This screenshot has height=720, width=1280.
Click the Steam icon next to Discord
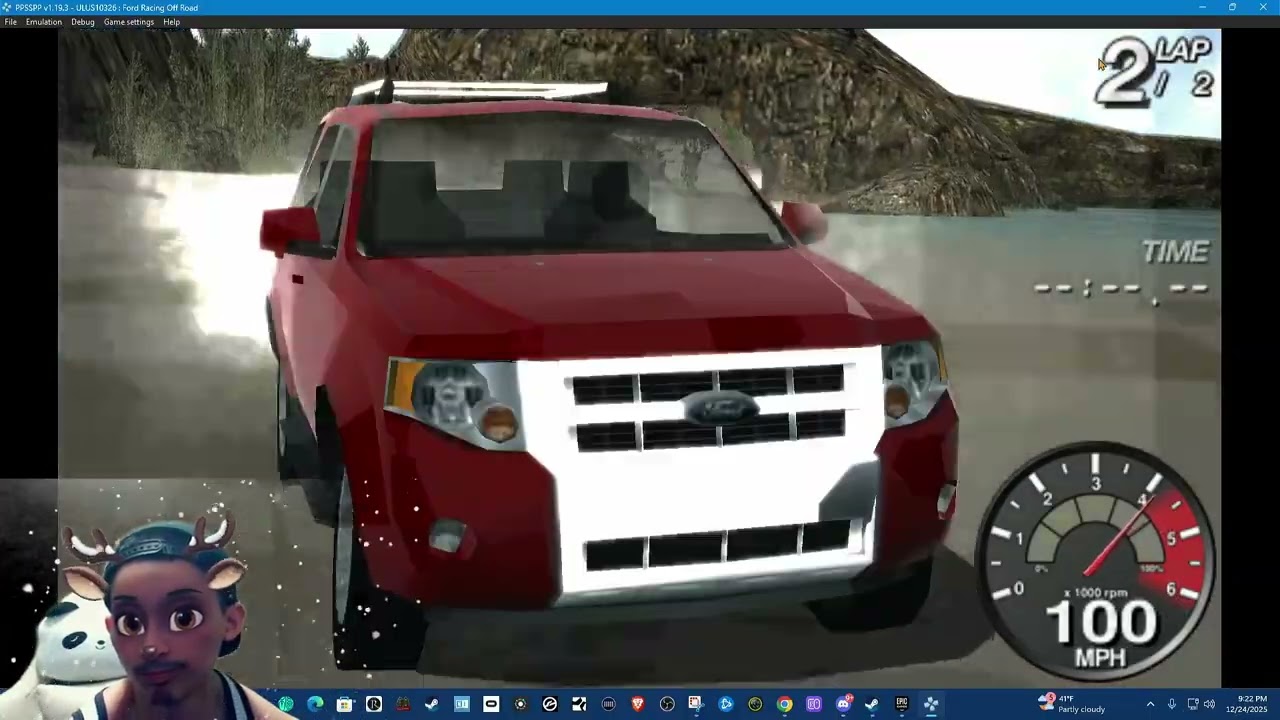(871, 704)
